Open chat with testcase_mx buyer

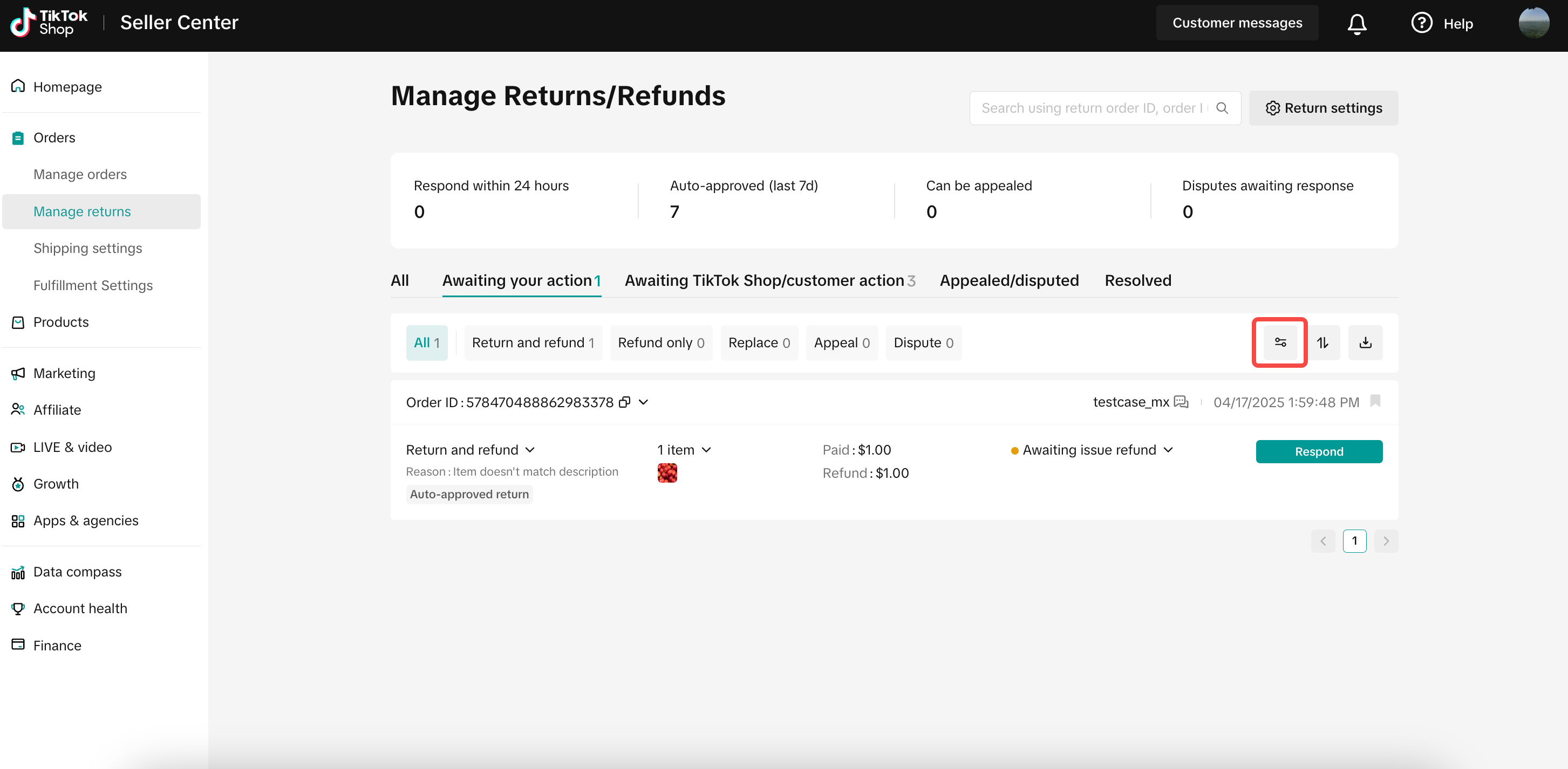(x=1181, y=402)
